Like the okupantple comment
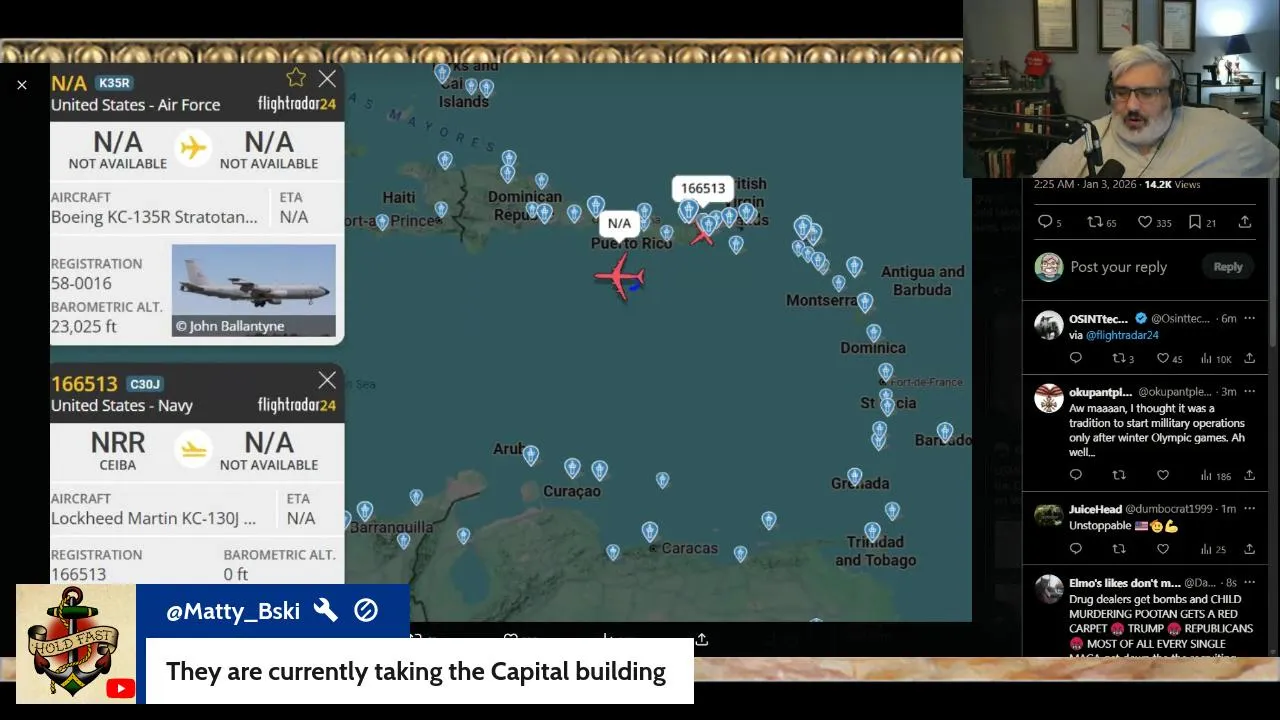1280x720 pixels. [1163, 475]
